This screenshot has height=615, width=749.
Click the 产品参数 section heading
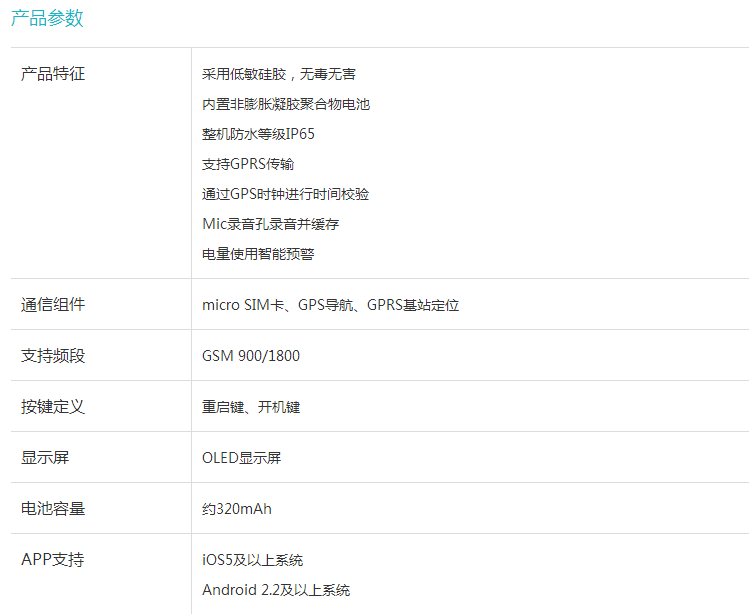pos(47,18)
